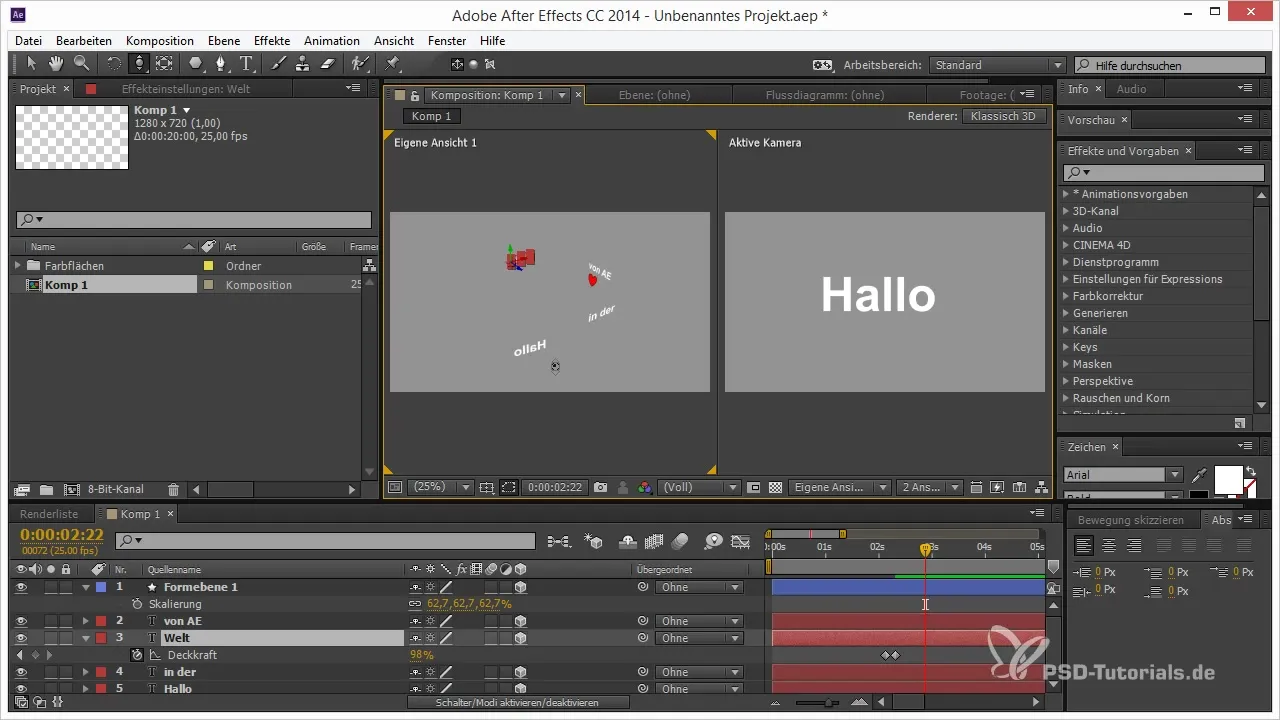1280x720 pixels.
Task: Open the viewer magnification (25%) dropdown
Action: tap(441, 488)
